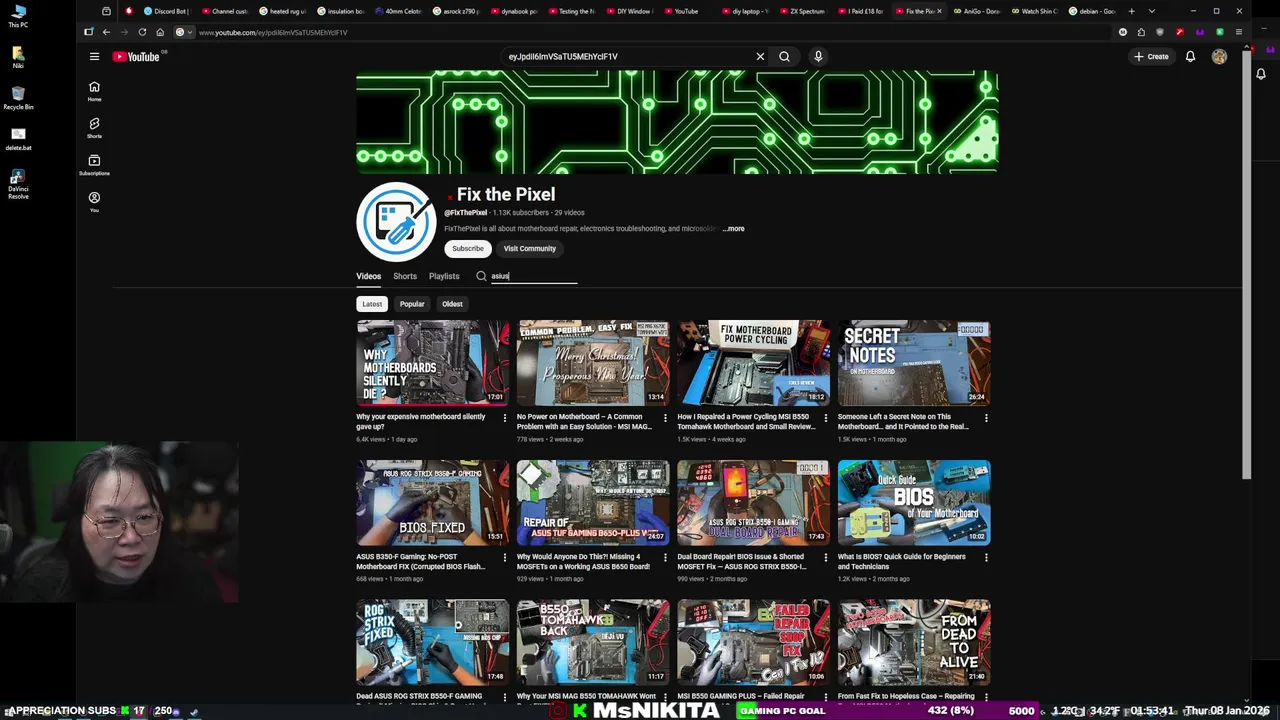Start voice search with the microphone
Image resolution: width=1280 pixels, height=720 pixels.
point(818,57)
